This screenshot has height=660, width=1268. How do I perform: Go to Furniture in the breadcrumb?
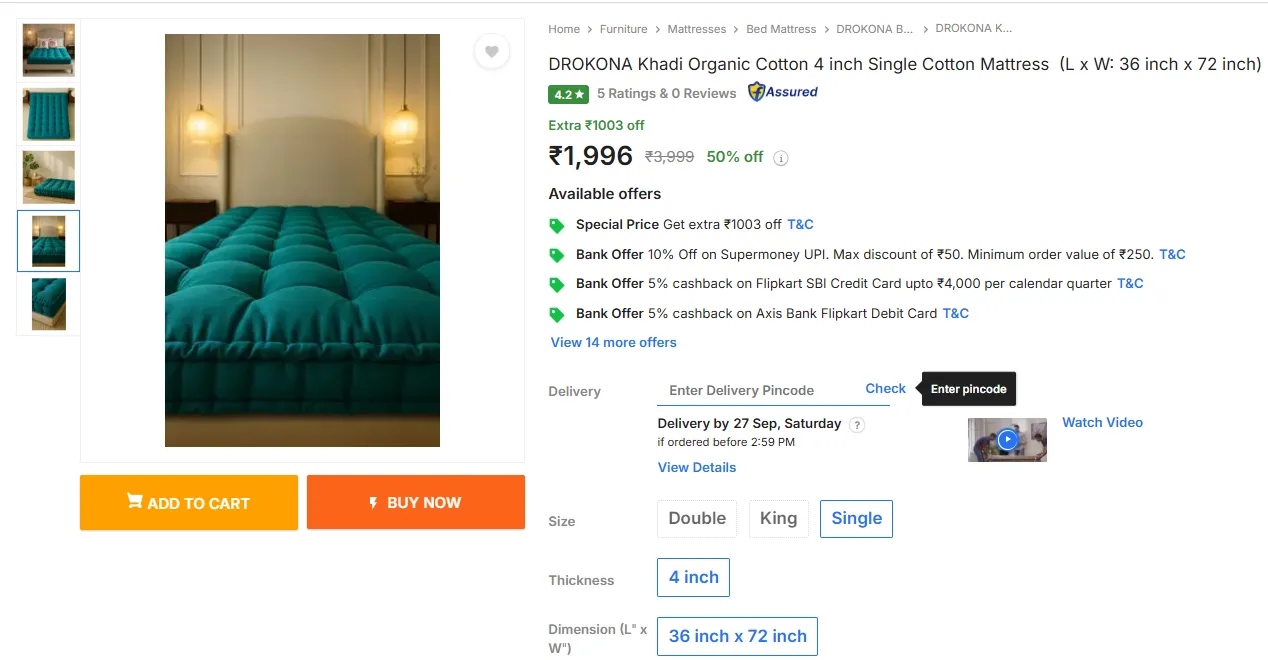(623, 29)
